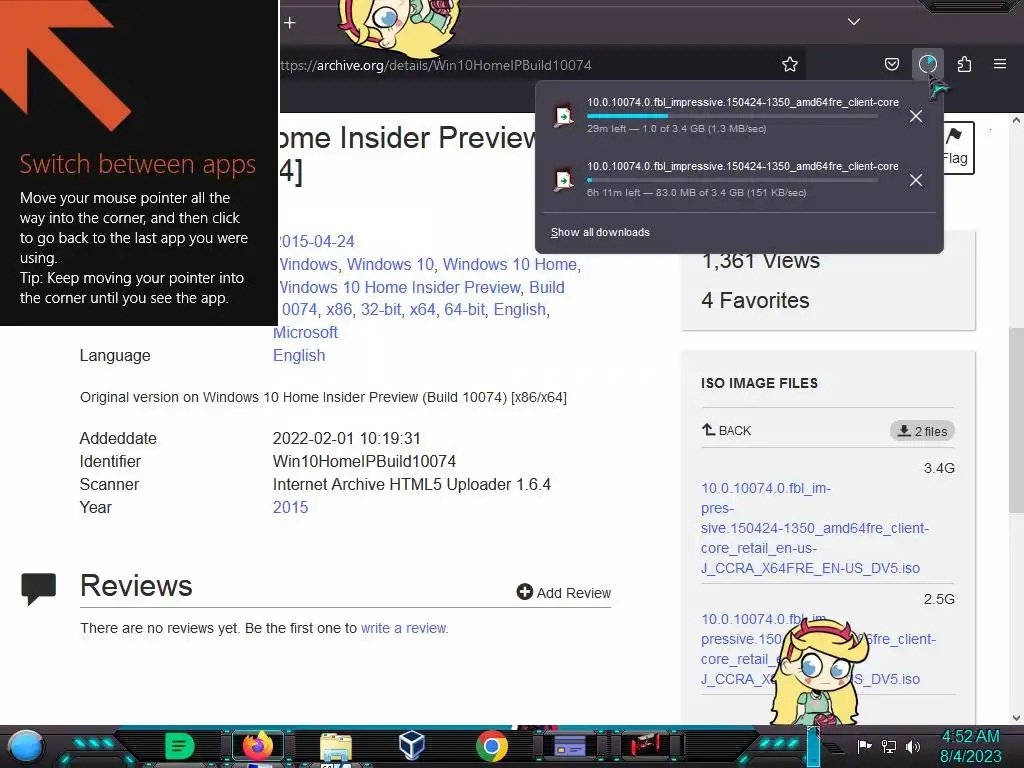Launch Google Chrome from the taskbar

[492, 746]
